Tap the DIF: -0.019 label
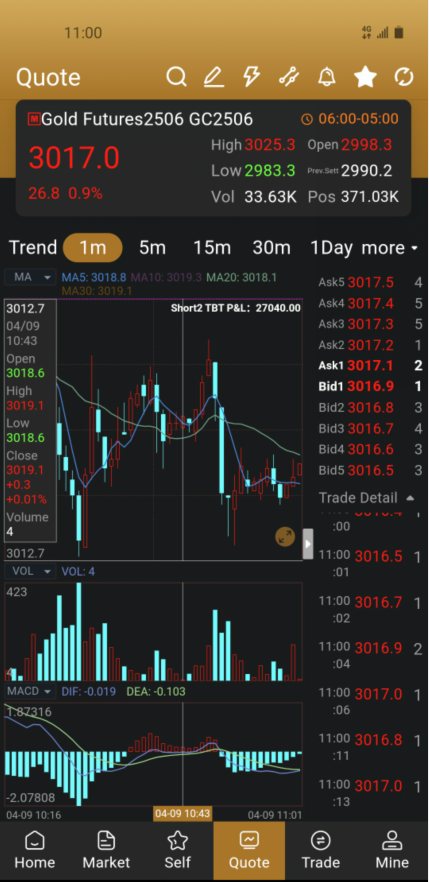429x882 pixels. pyautogui.click(x=88, y=691)
